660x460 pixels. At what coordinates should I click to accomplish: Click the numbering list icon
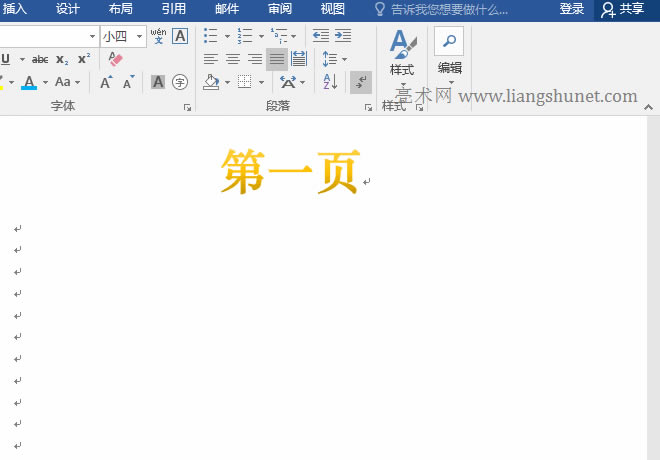pyautogui.click(x=245, y=36)
